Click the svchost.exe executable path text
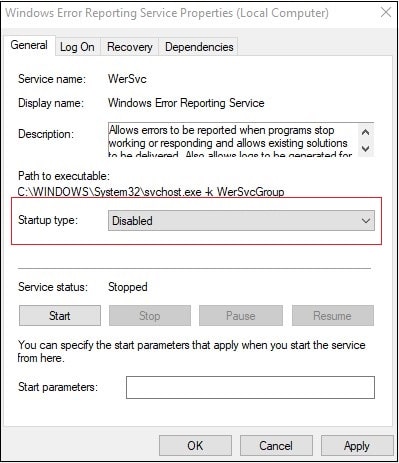 tap(151, 192)
